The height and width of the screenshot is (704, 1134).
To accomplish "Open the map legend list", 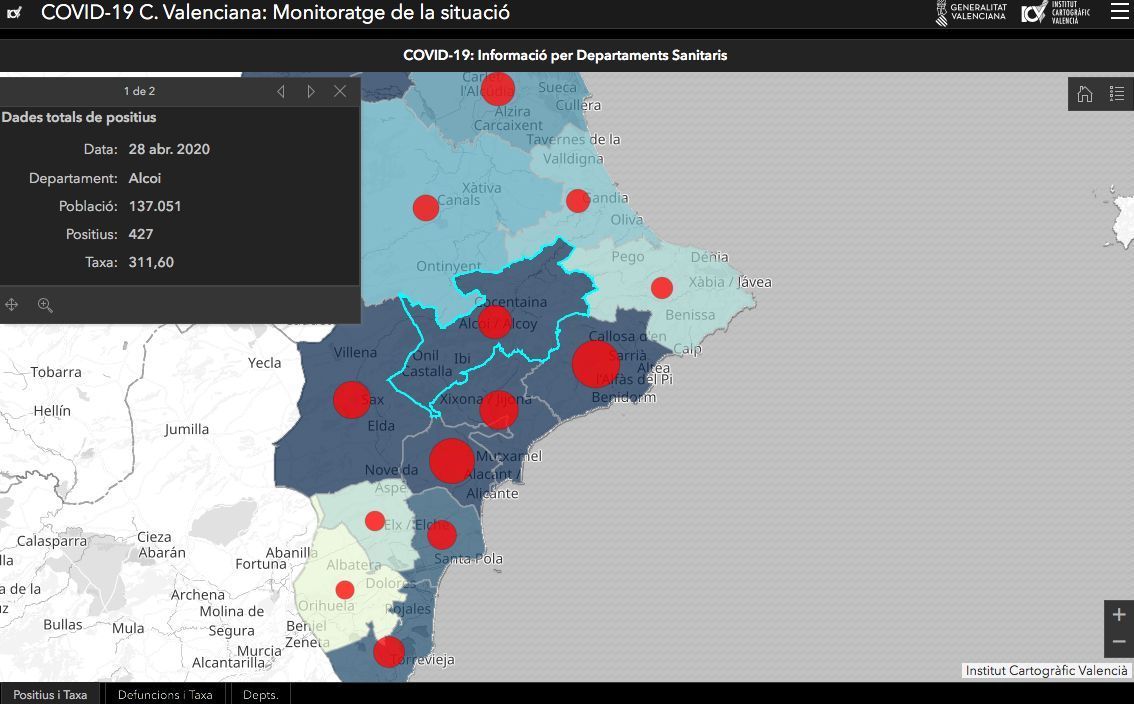I will pos(1117,94).
